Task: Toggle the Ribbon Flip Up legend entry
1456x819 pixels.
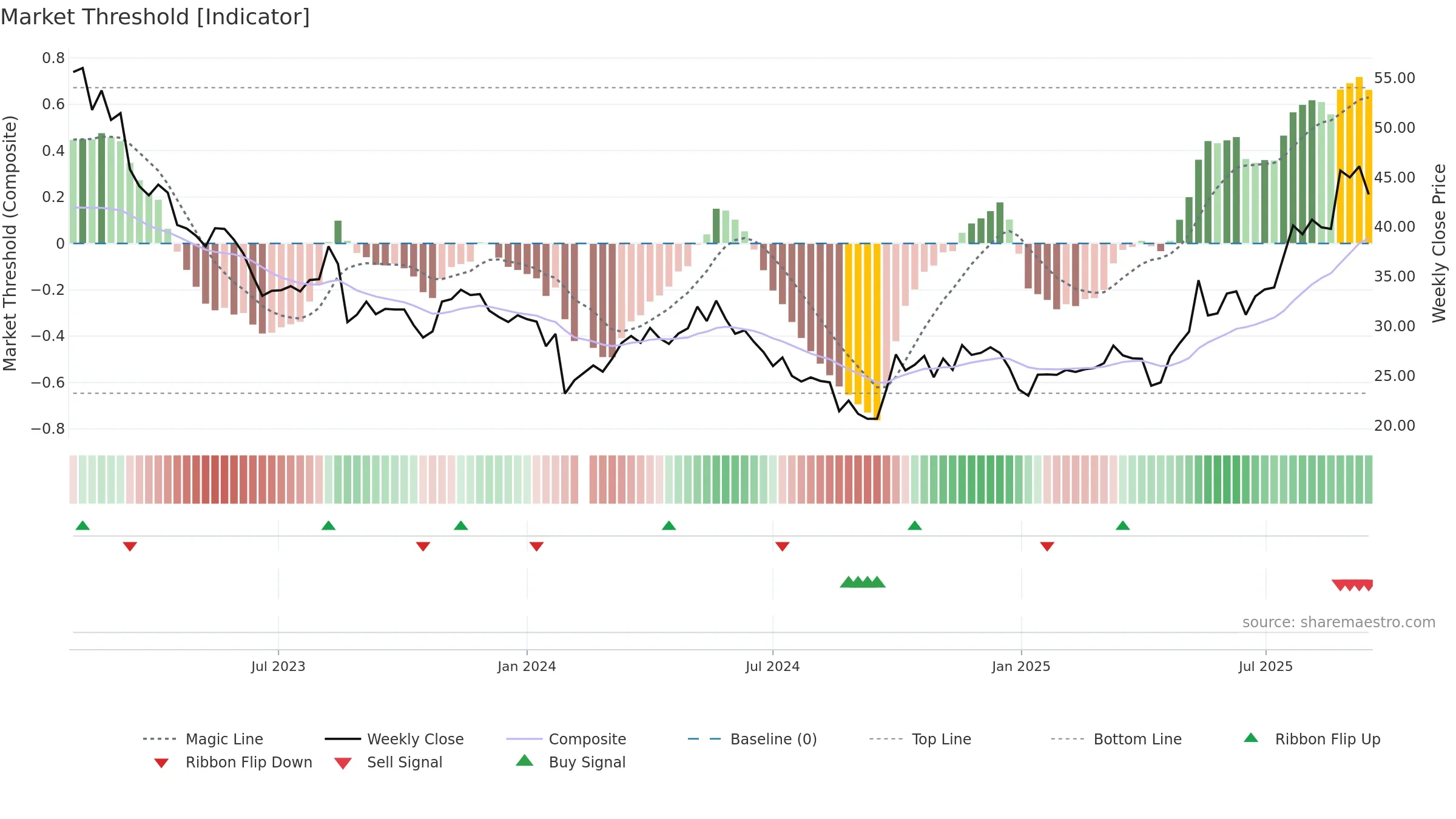Action: (x=1312, y=739)
